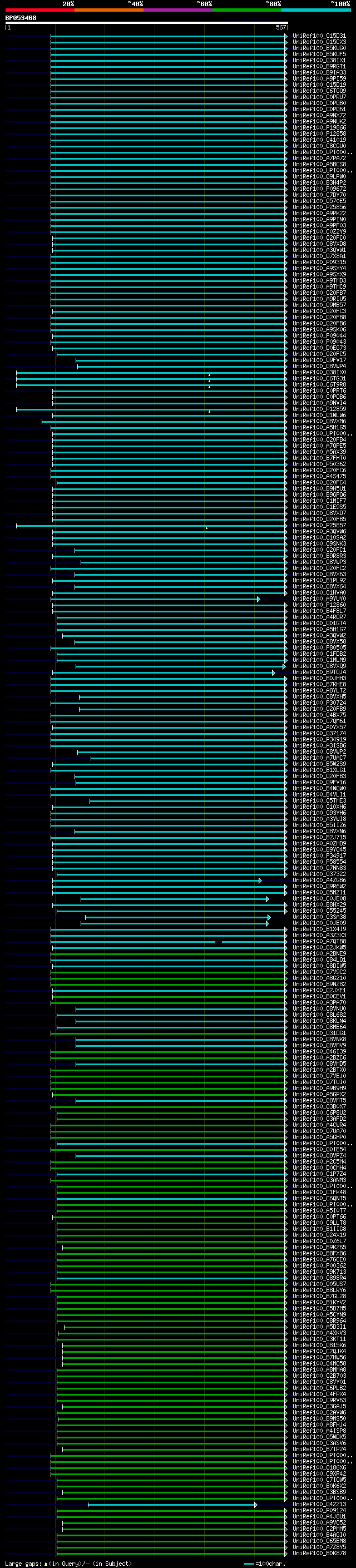Click hit name UniRef100_A4RQR7
The width and height of the screenshot is (356, 1568).
[x=319, y=617]
